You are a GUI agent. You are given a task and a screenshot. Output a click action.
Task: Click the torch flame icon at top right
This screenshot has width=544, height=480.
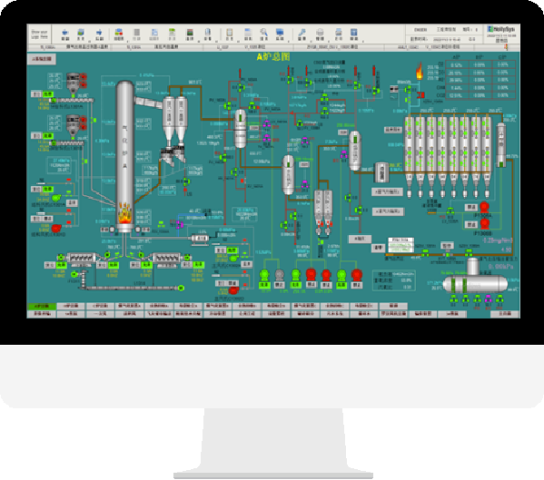point(419,71)
